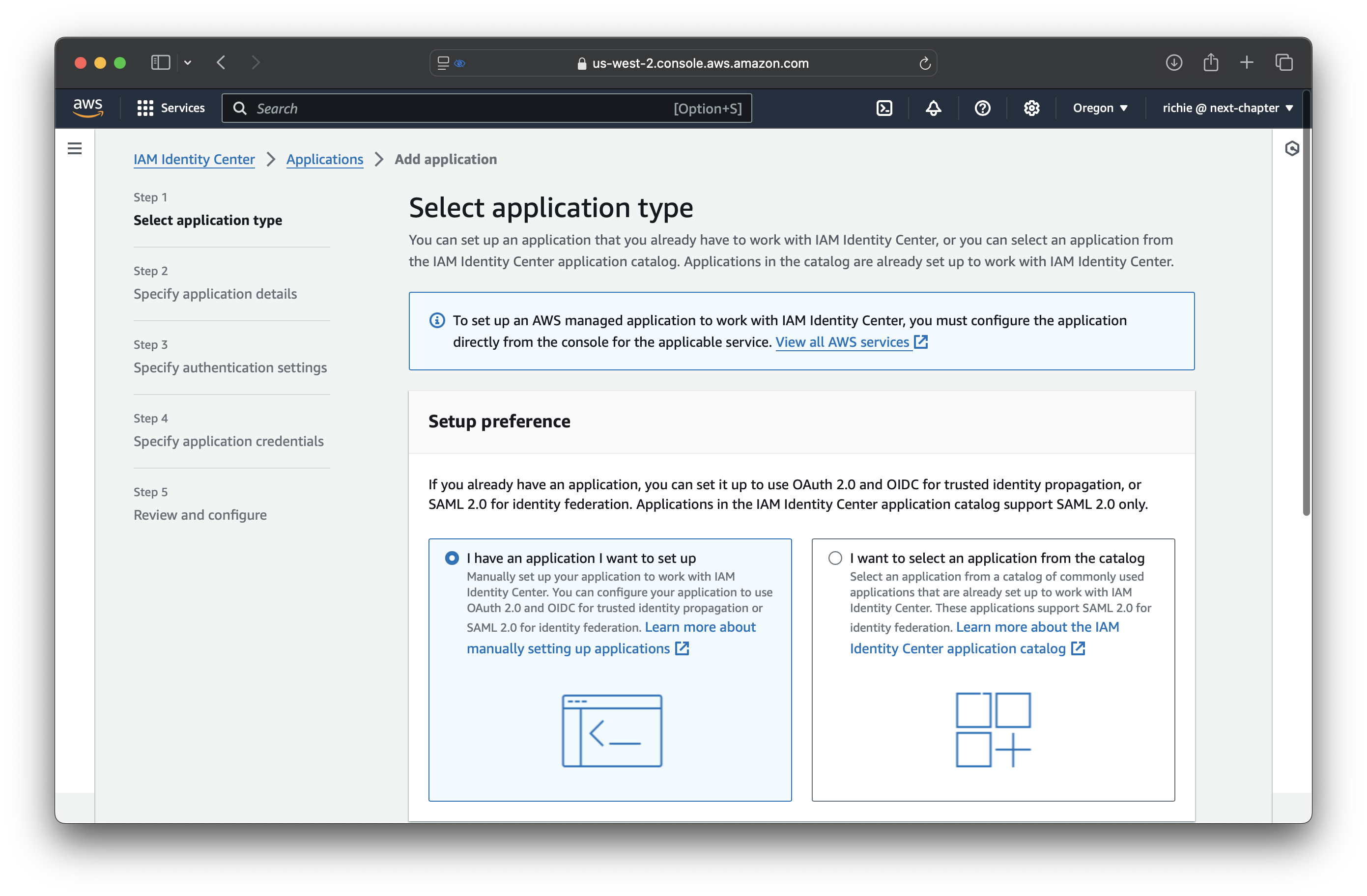Image resolution: width=1367 pixels, height=896 pixels.
Task: Click the AWS search input field
Action: 486,109
